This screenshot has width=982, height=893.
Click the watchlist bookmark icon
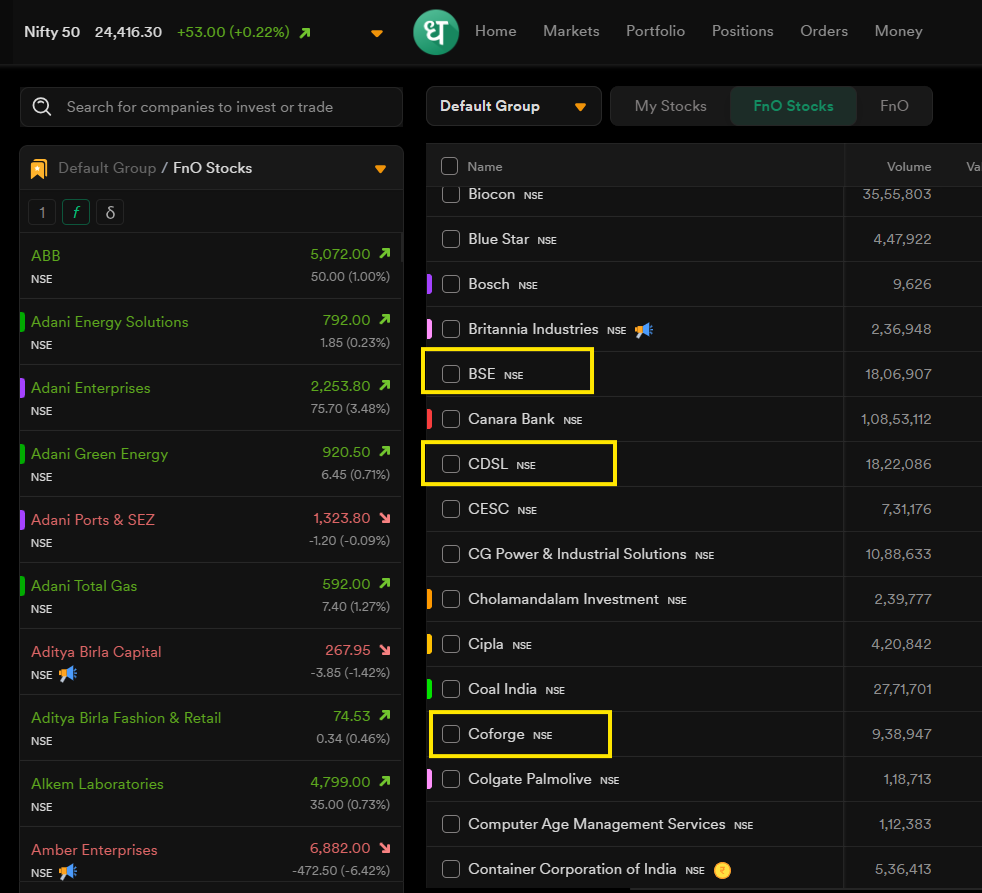point(39,168)
